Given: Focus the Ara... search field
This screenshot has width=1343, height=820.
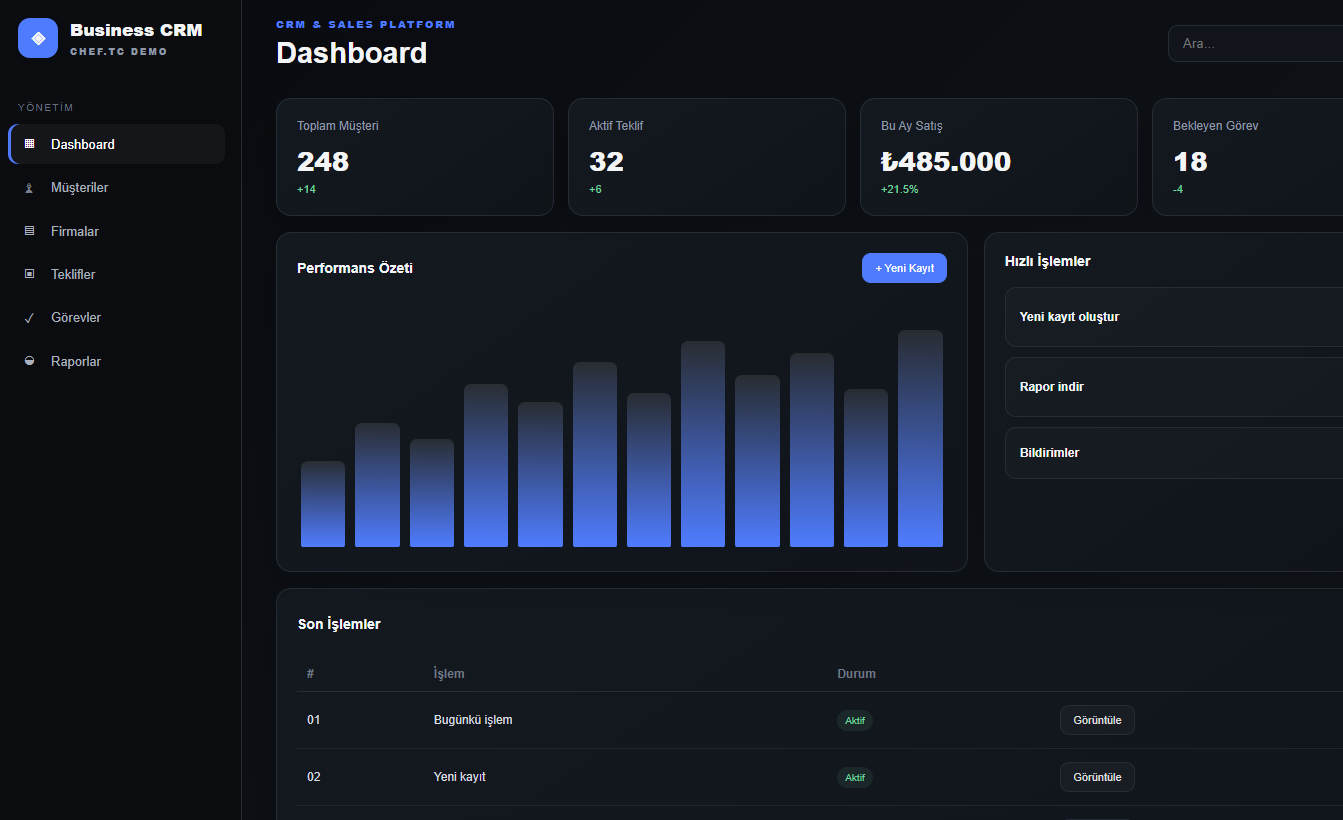Looking at the screenshot, I should (x=1256, y=44).
